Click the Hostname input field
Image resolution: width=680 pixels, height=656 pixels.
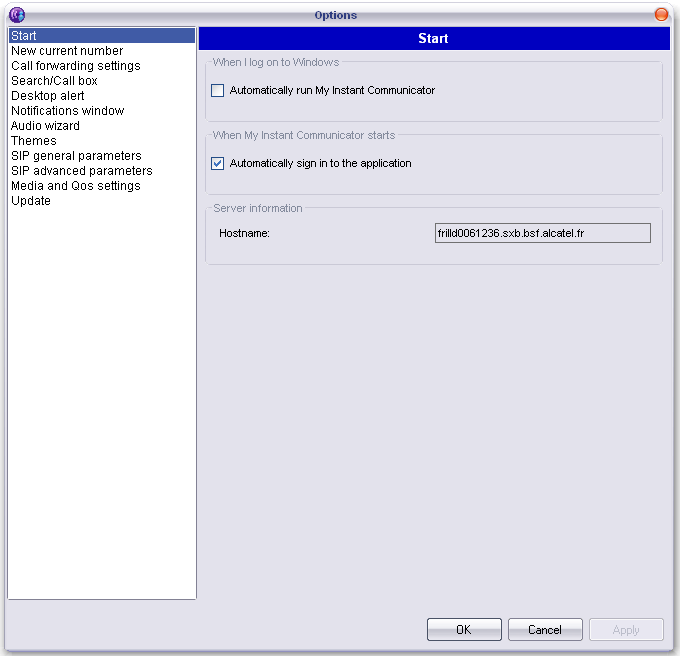(x=543, y=233)
